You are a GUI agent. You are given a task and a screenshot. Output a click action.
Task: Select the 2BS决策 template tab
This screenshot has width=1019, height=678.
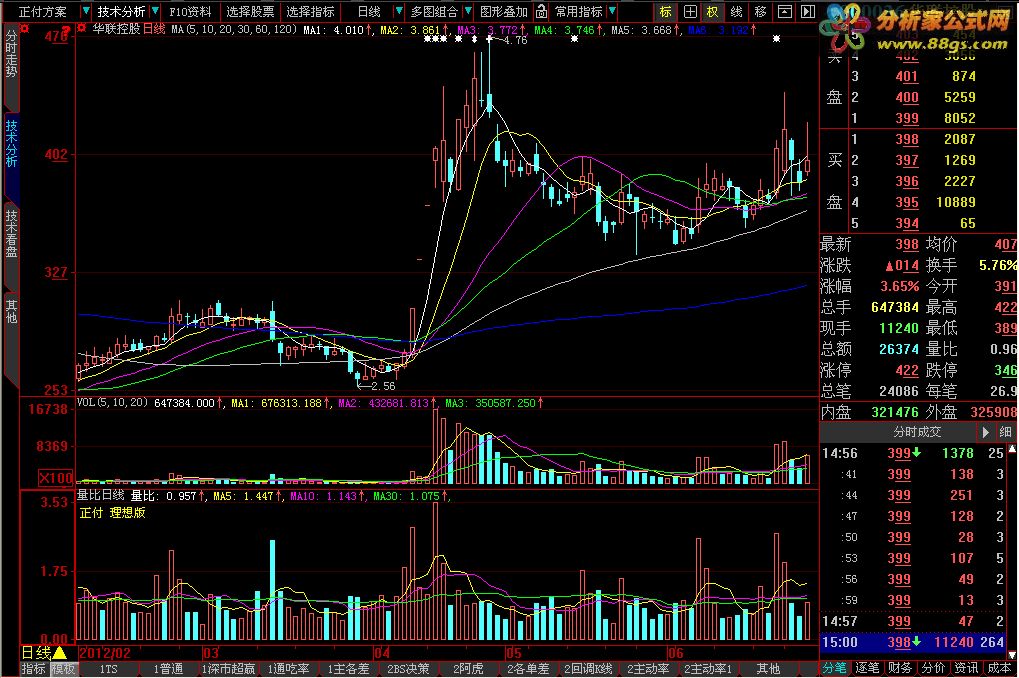click(408, 669)
